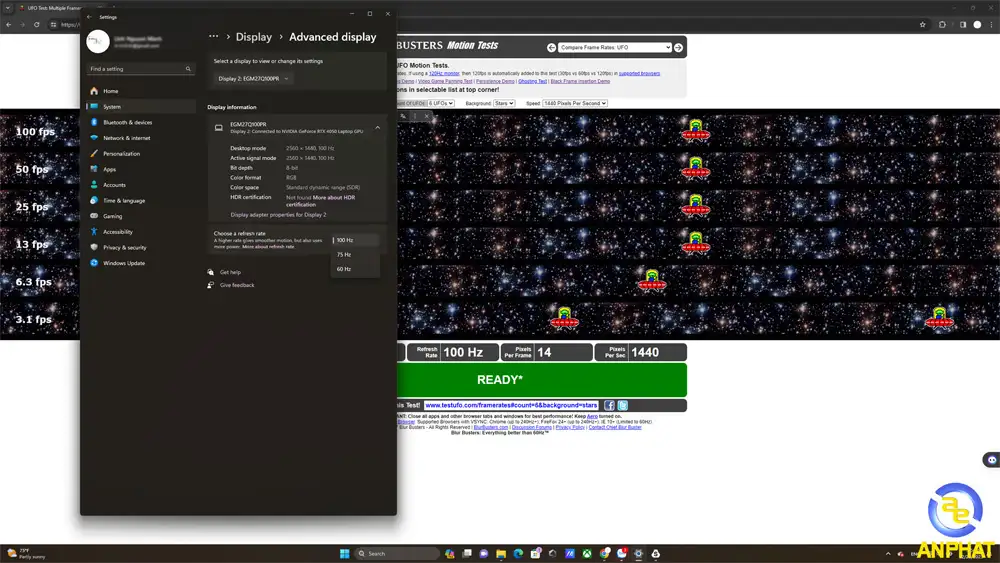This screenshot has width=1000, height=563.
Task: Click the Find a setting search box
Action: coord(140,69)
